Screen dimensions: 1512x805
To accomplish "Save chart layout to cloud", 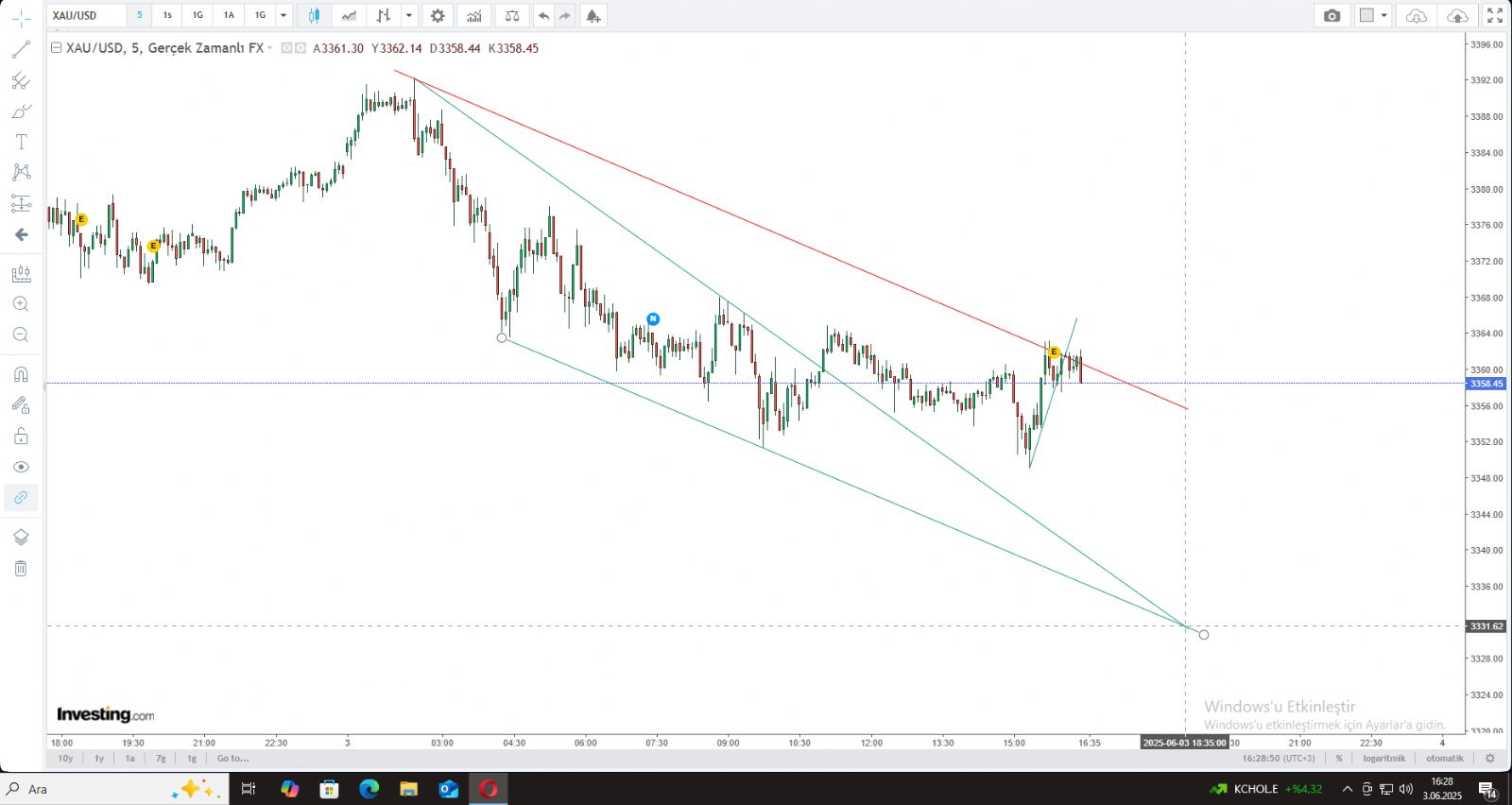I will point(1457,15).
